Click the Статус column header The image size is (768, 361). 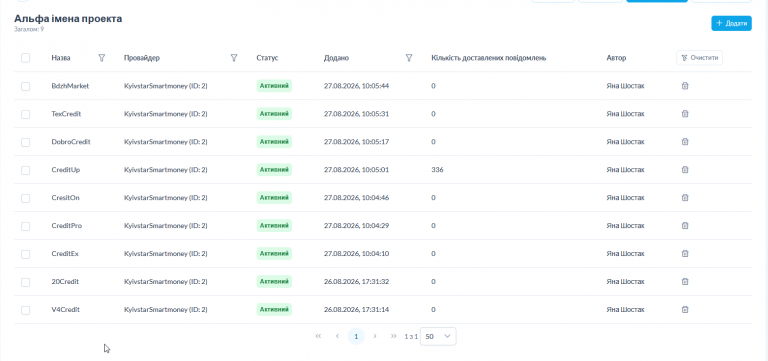point(267,58)
